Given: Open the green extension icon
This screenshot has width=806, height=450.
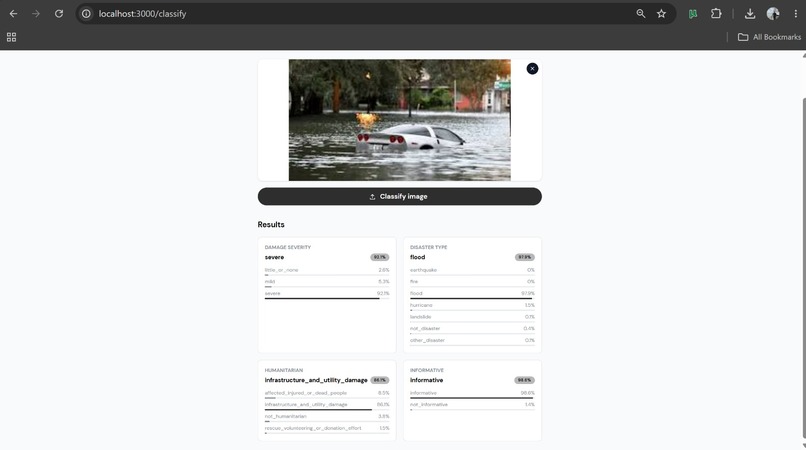Looking at the screenshot, I should (x=693, y=14).
